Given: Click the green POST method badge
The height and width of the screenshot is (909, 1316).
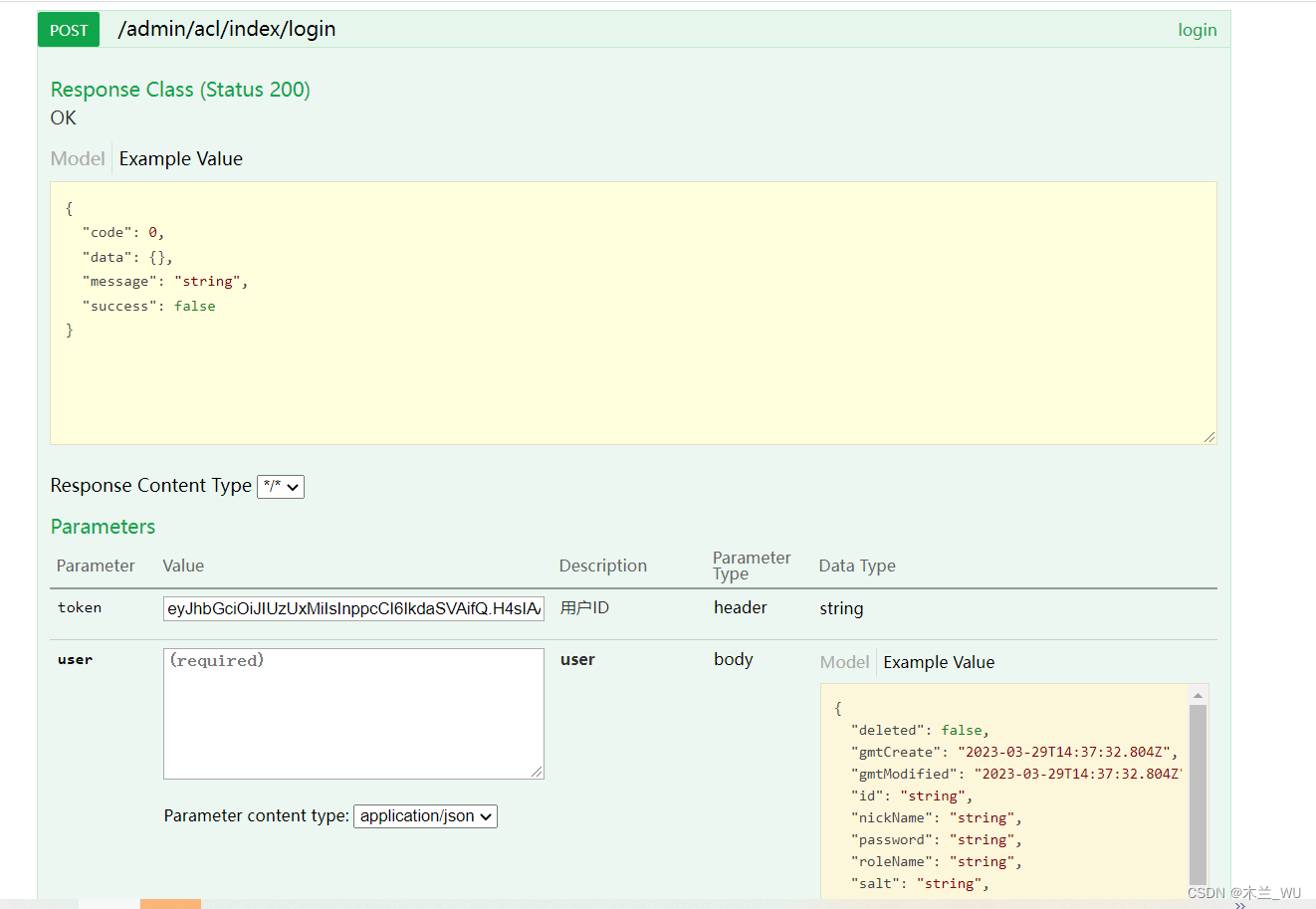Looking at the screenshot, I should point(69,30).
